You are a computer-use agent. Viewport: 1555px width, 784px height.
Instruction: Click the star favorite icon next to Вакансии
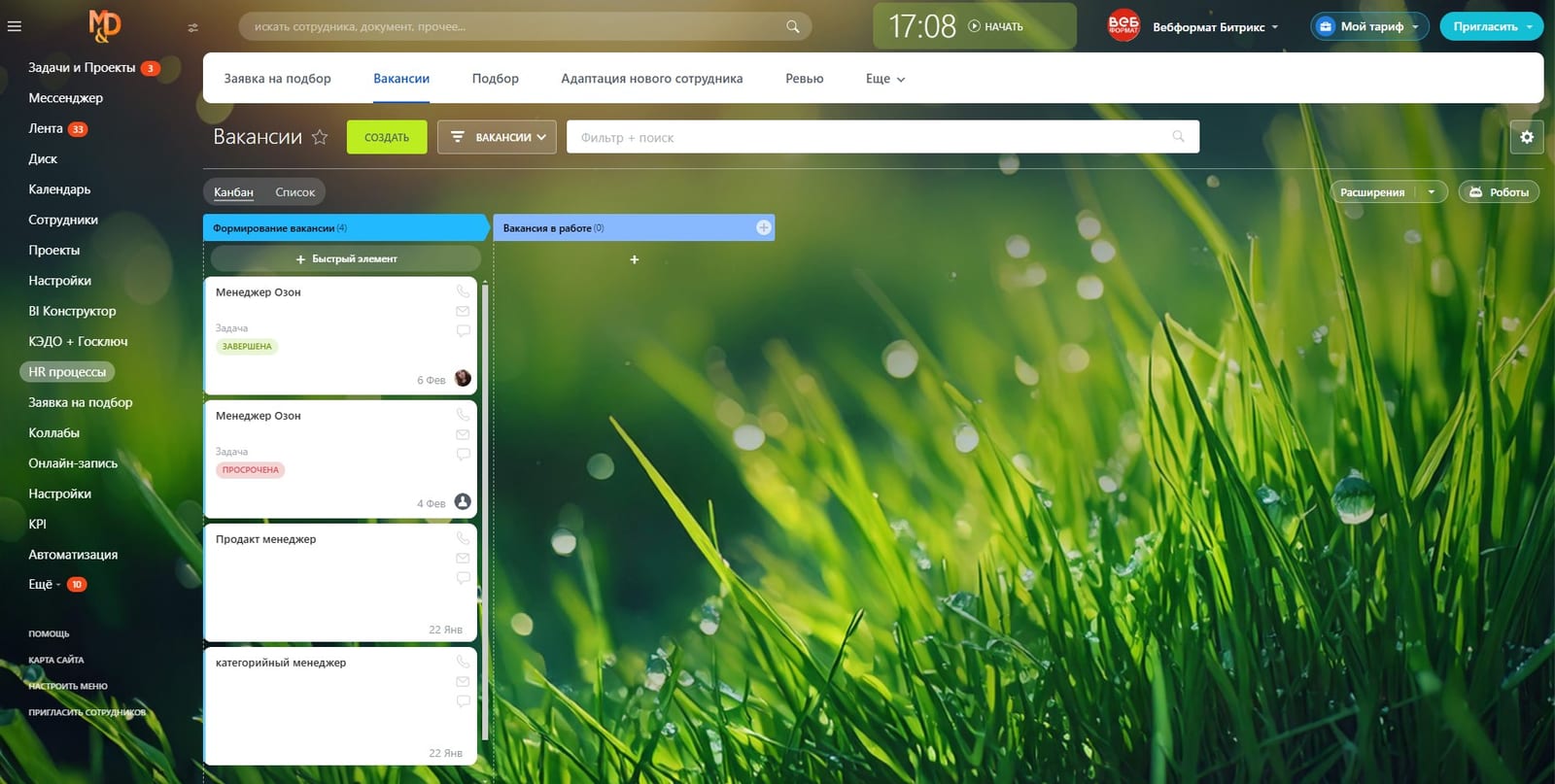click(320, 137)
